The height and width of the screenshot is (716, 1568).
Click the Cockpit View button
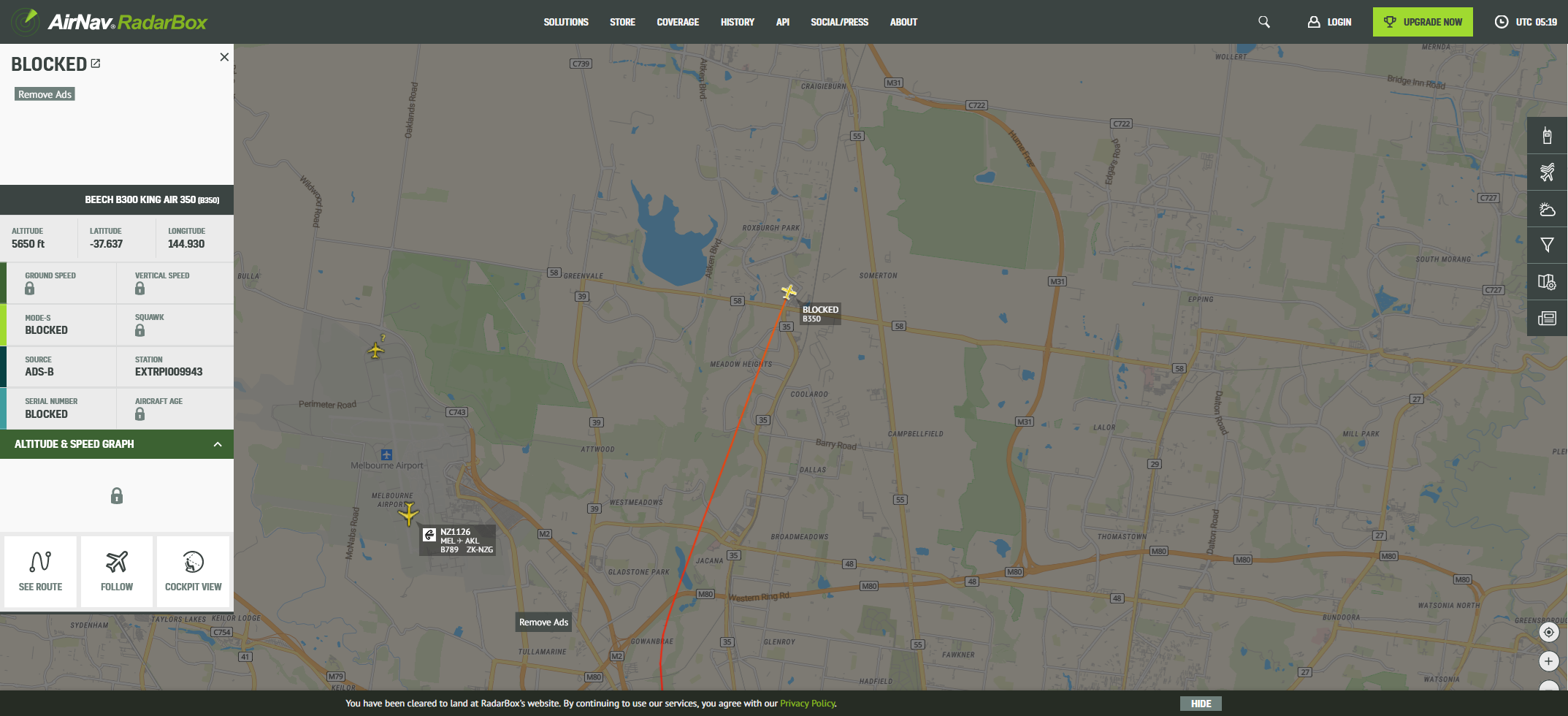pyautogui.click(x=193, y=571)
